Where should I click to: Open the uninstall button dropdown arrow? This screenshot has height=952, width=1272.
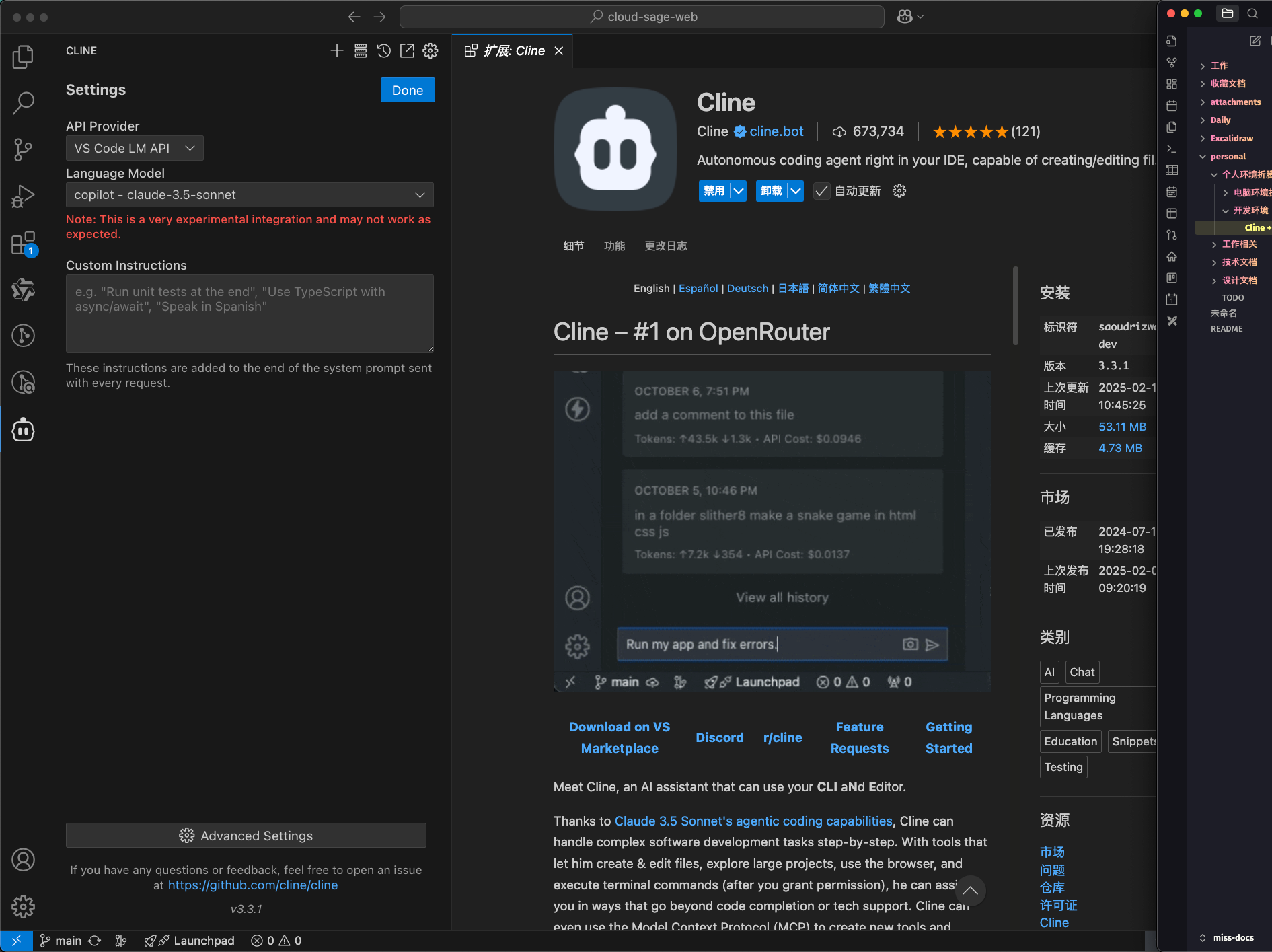[x=796, y=191]
